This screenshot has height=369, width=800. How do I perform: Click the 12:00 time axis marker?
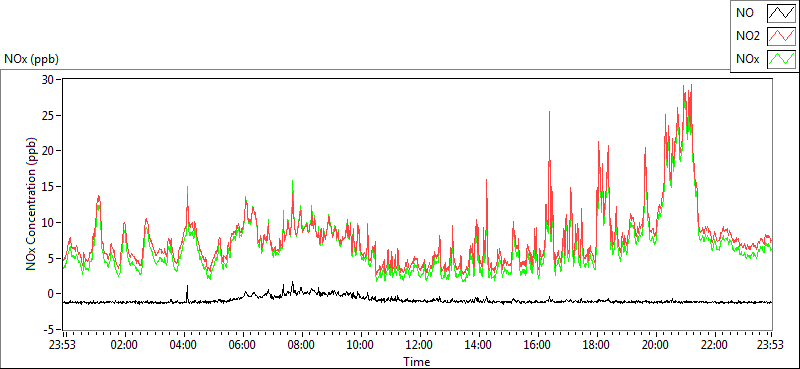click(x=419, y=344)
